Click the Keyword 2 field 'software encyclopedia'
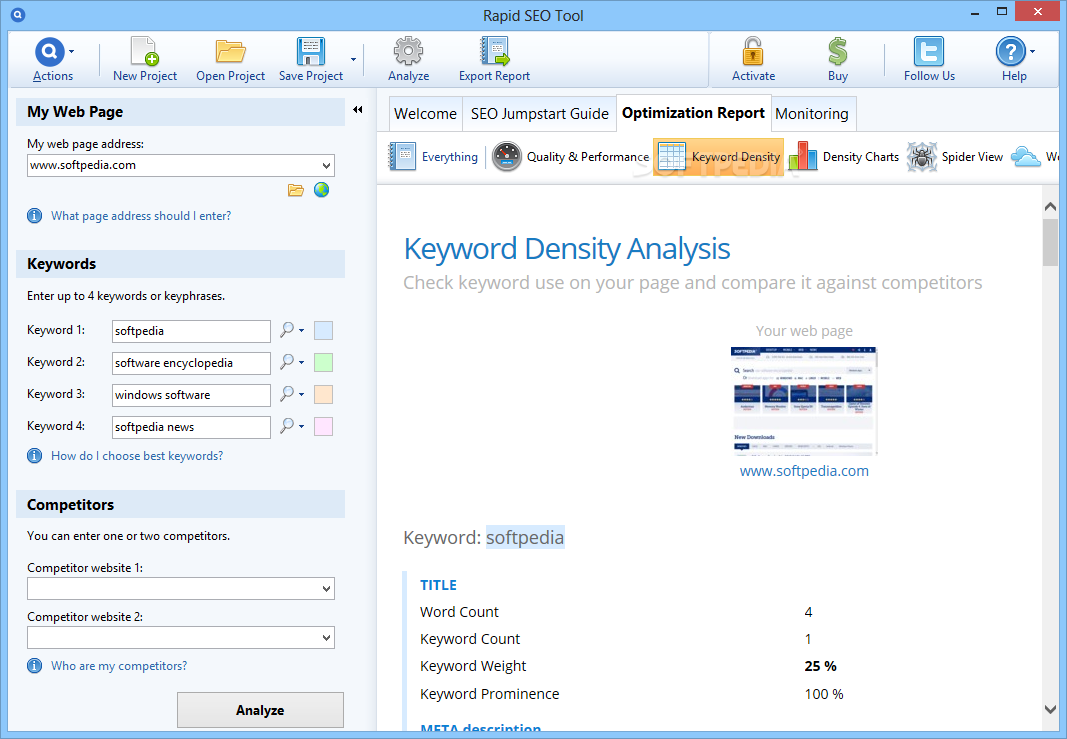1067x739 pixels. [x=191, y=363]
